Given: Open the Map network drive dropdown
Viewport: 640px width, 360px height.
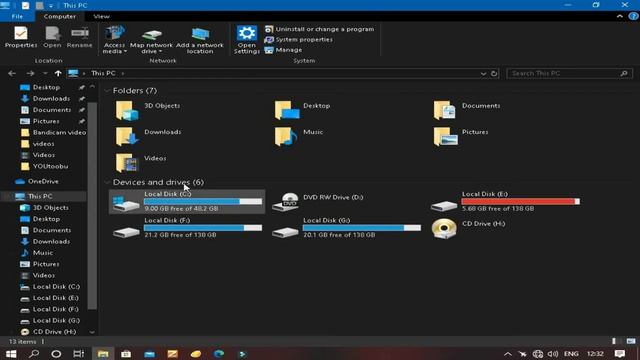Looking at the screenshot, I should tap(151, 40).
